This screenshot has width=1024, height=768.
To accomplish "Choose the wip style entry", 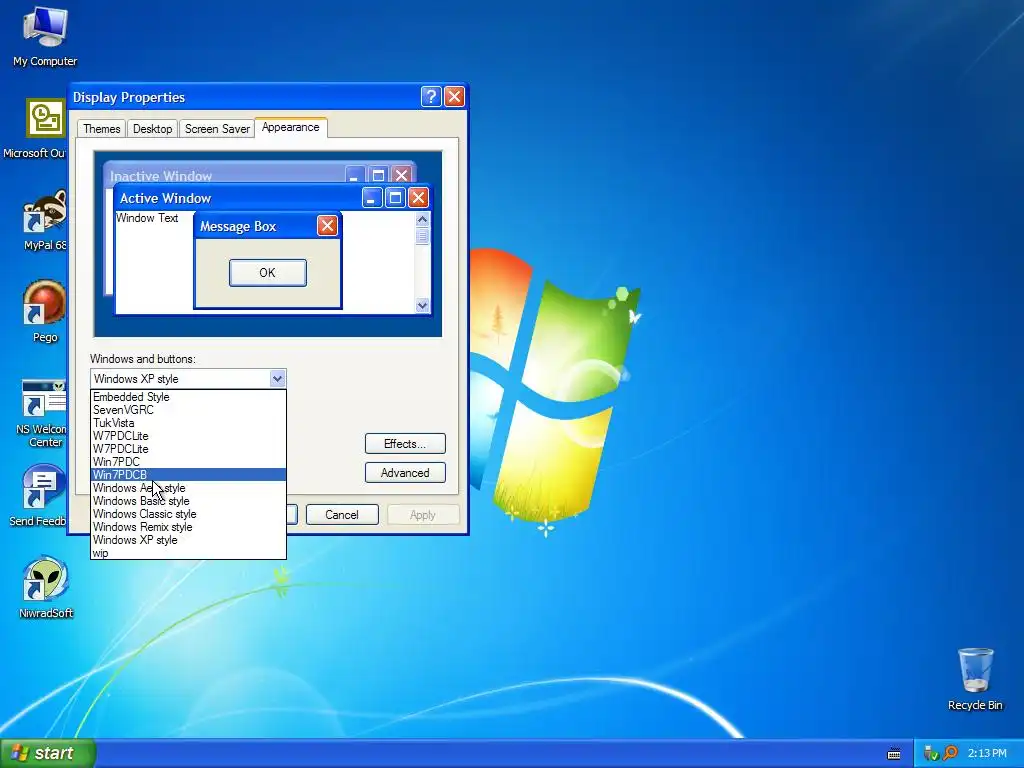I will click(188, 553).
